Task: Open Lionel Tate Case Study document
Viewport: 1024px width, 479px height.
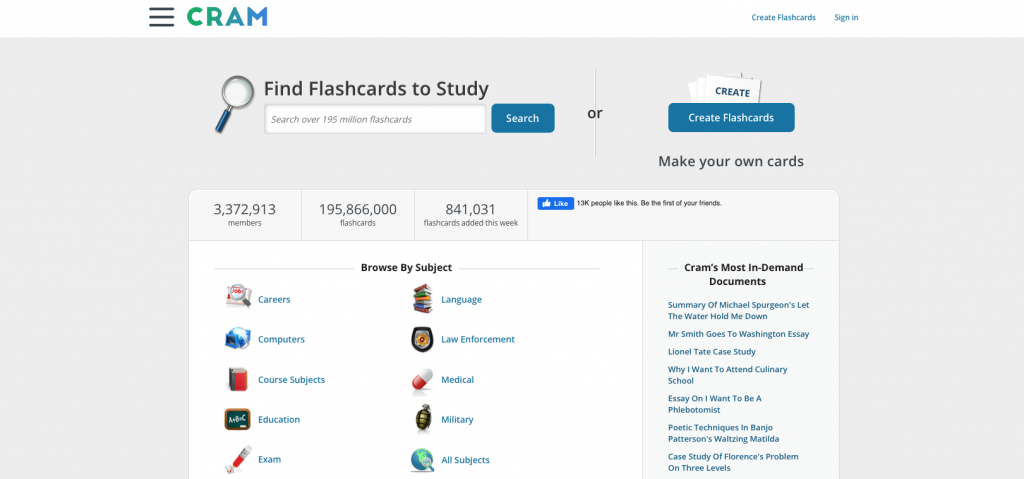Action: click(x=711, y=352)
